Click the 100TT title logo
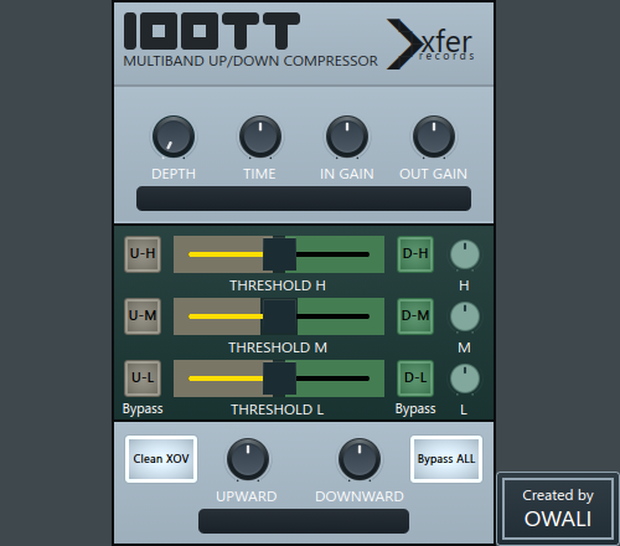Screen dimensions: 620x546 [x=212, y=31]
